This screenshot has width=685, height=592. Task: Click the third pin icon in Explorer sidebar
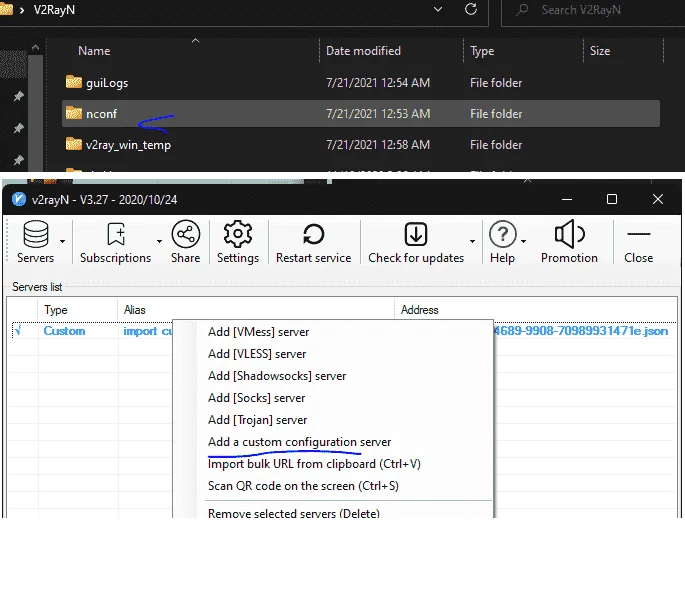18,160
